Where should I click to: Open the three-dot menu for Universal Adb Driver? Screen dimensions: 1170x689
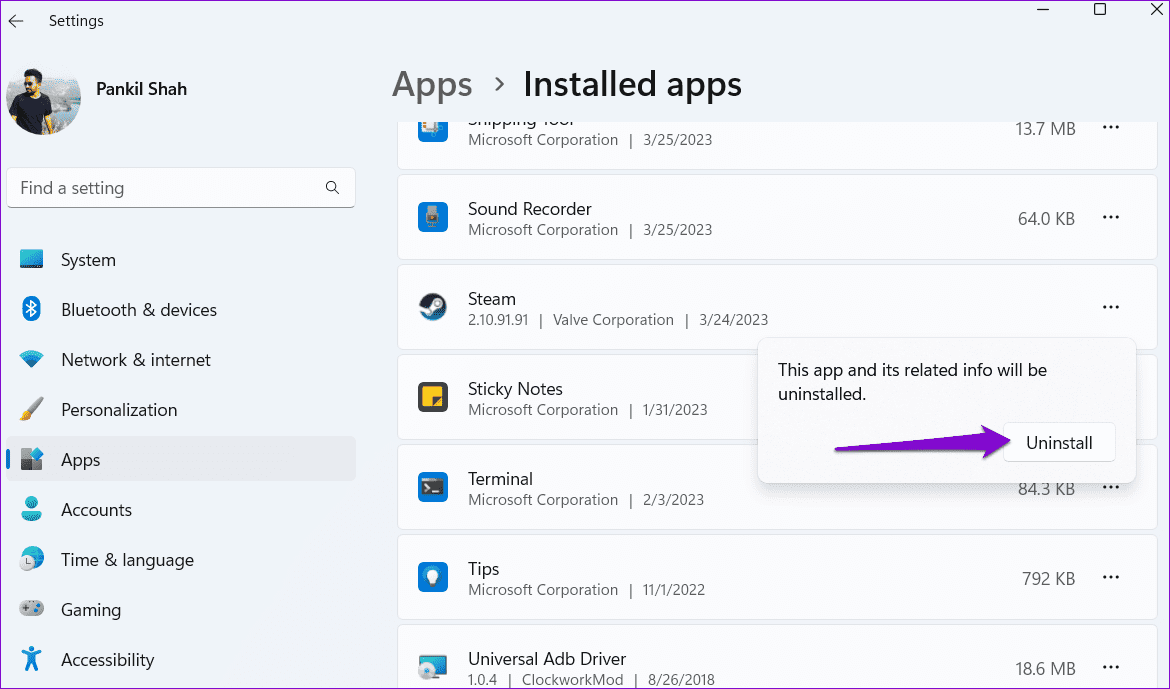coord(1110,667)
